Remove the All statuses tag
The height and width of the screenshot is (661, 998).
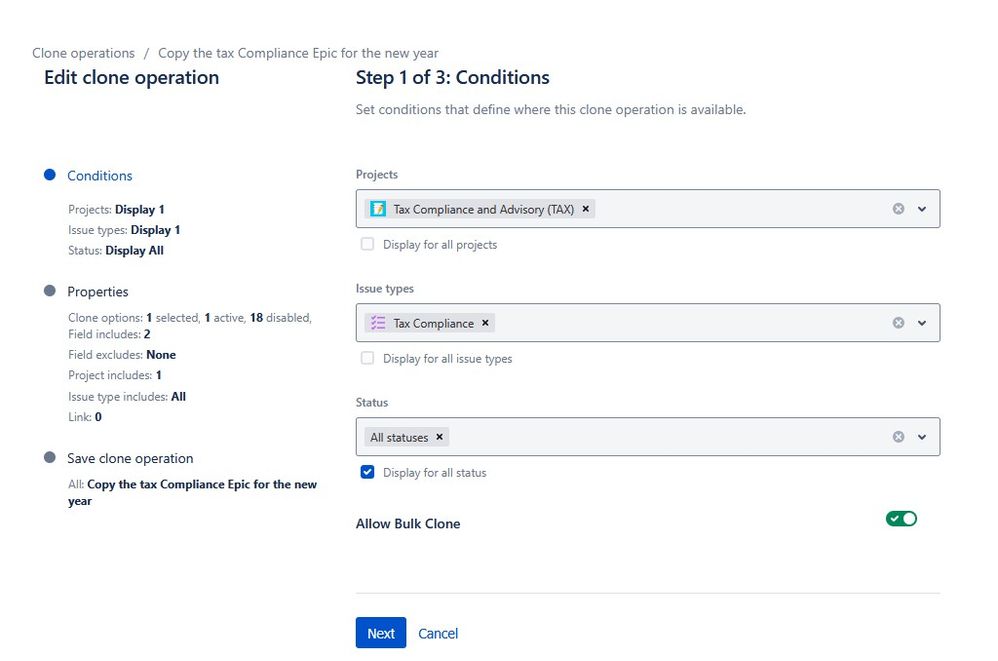point(439,437)
